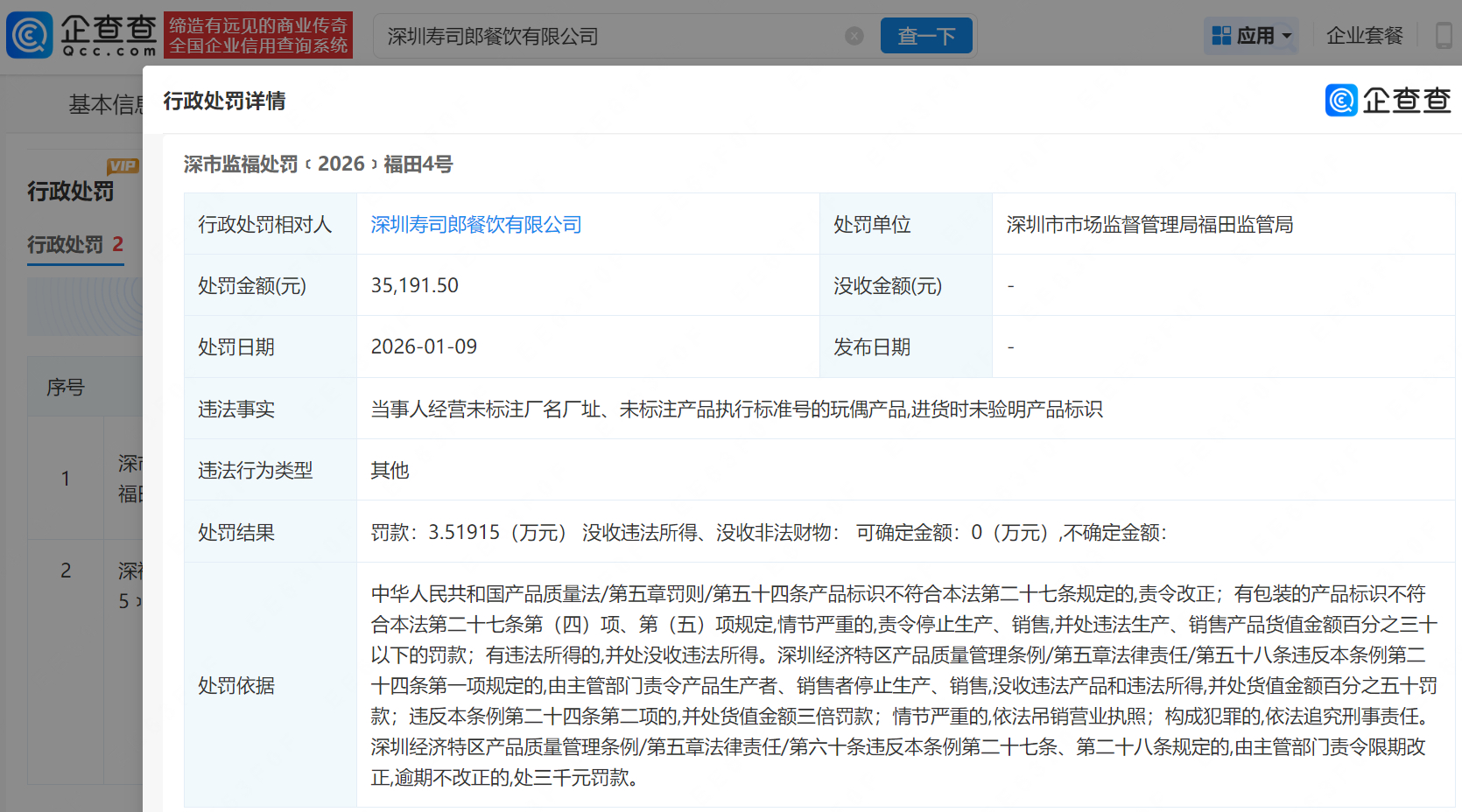Click the document number 深市监福处罚〔2026〕福田4号
This screenshot has height=812, width=1462.
(318, 164)
